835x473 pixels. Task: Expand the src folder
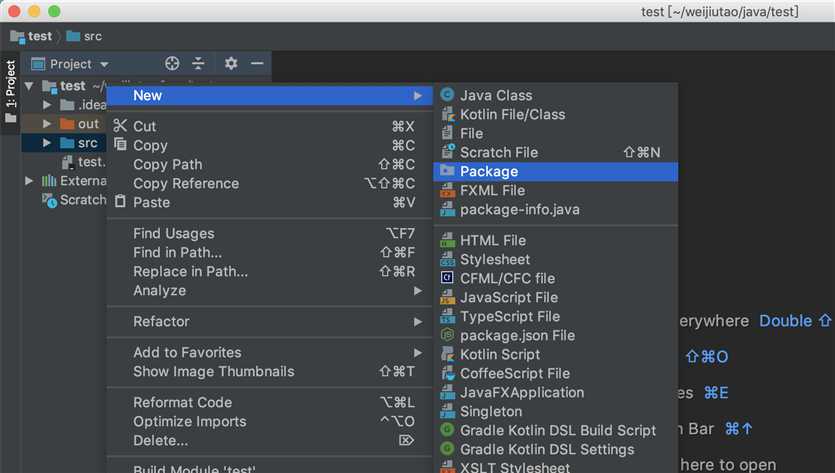tap(47, 143)
